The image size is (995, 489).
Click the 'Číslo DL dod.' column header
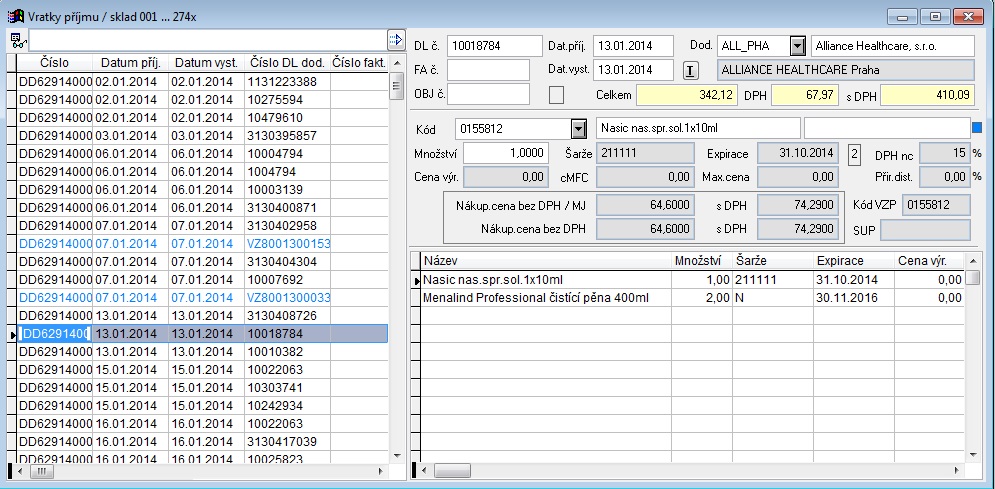[286, 62]
